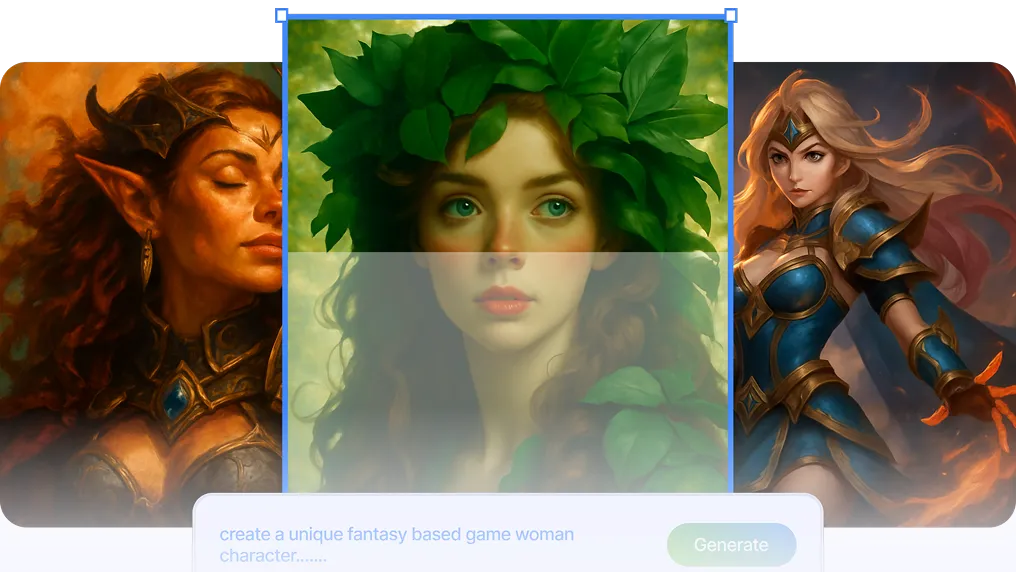Click the Generate button

[x=731, y=545]
